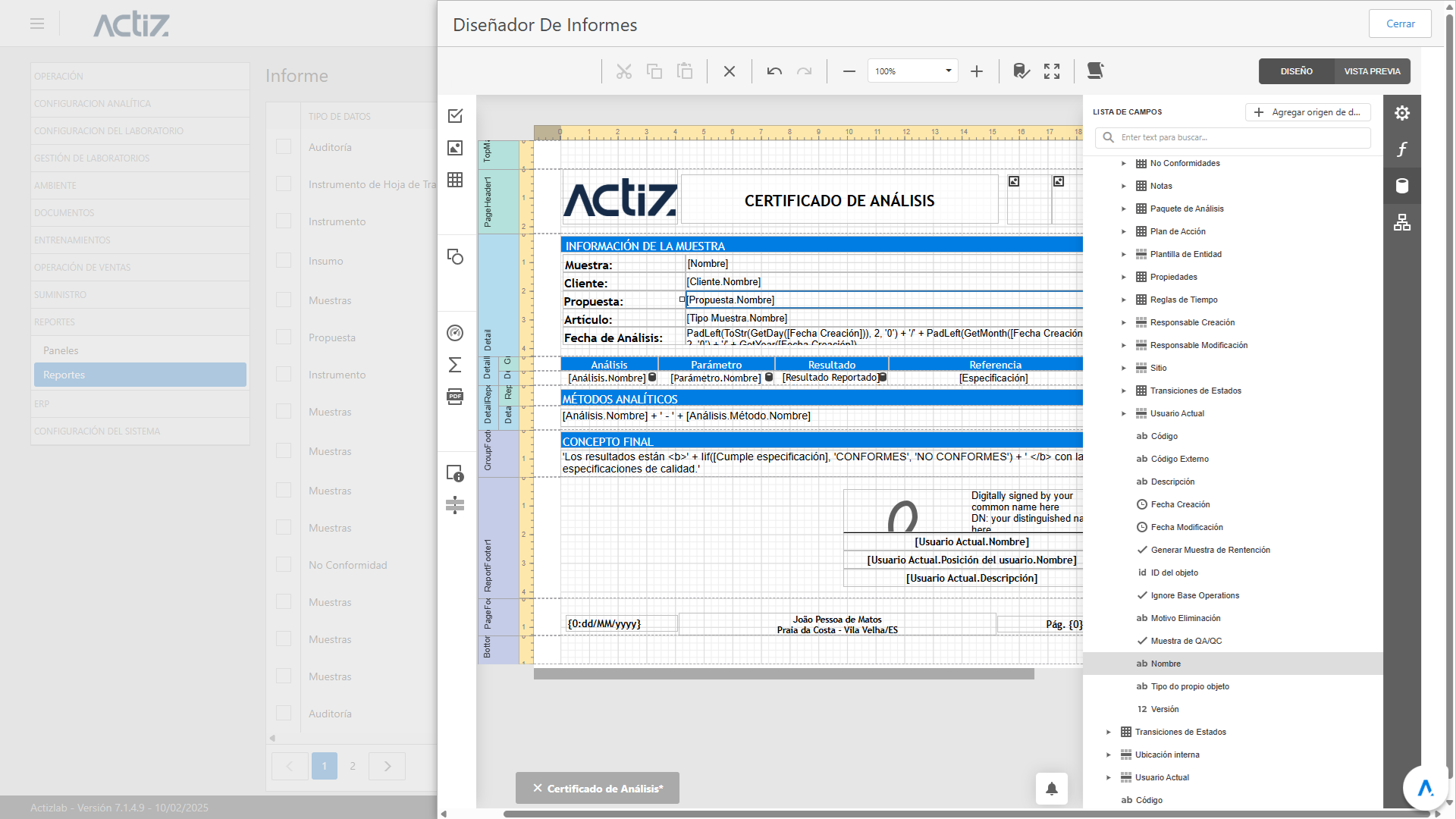This screenshot has height=819, width=1456.
Task: Click the bottom window horizontal scrollbar
Action: pyautogui.click(x=965, y=814)
